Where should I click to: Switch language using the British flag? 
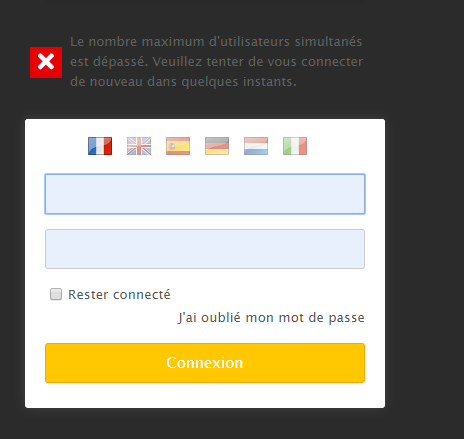(139, 146)
